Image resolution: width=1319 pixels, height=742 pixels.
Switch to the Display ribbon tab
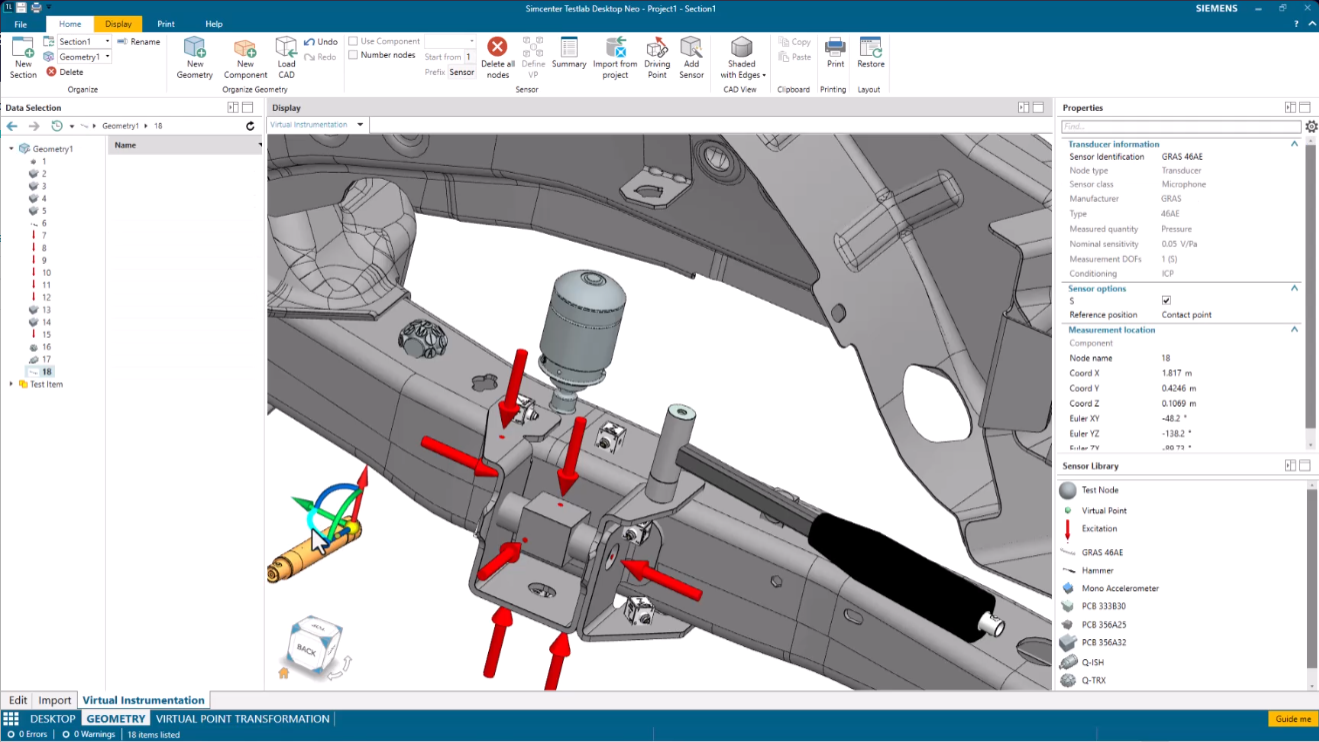pos(118,24)
